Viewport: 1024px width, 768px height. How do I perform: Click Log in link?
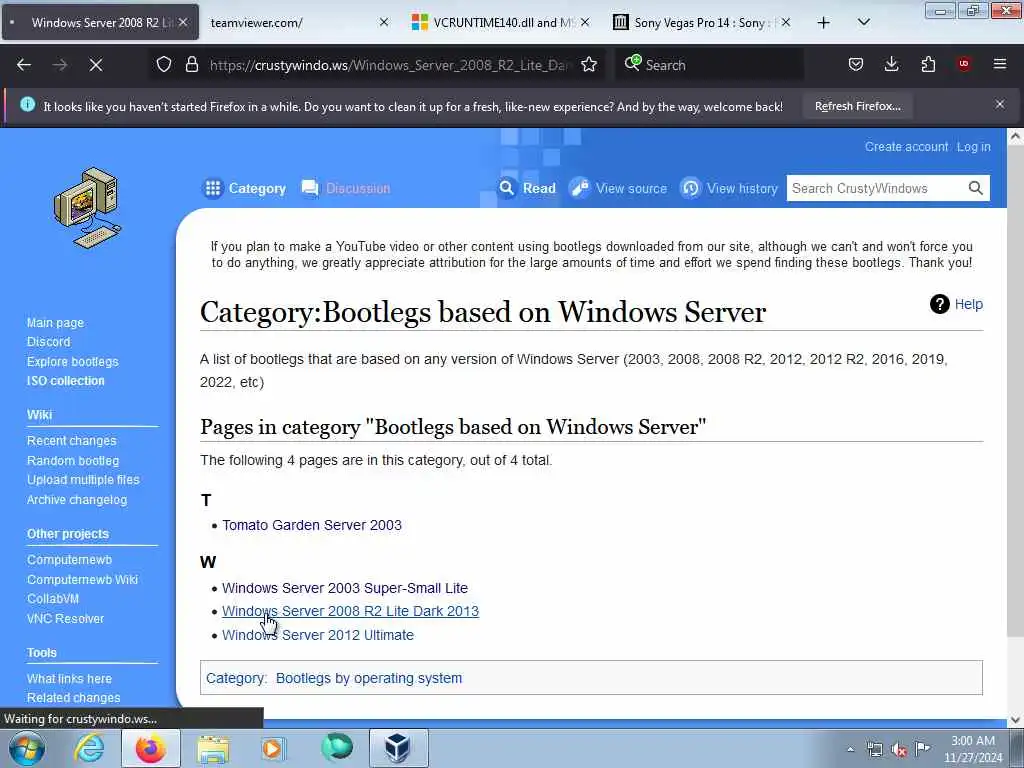coord(973,147)
